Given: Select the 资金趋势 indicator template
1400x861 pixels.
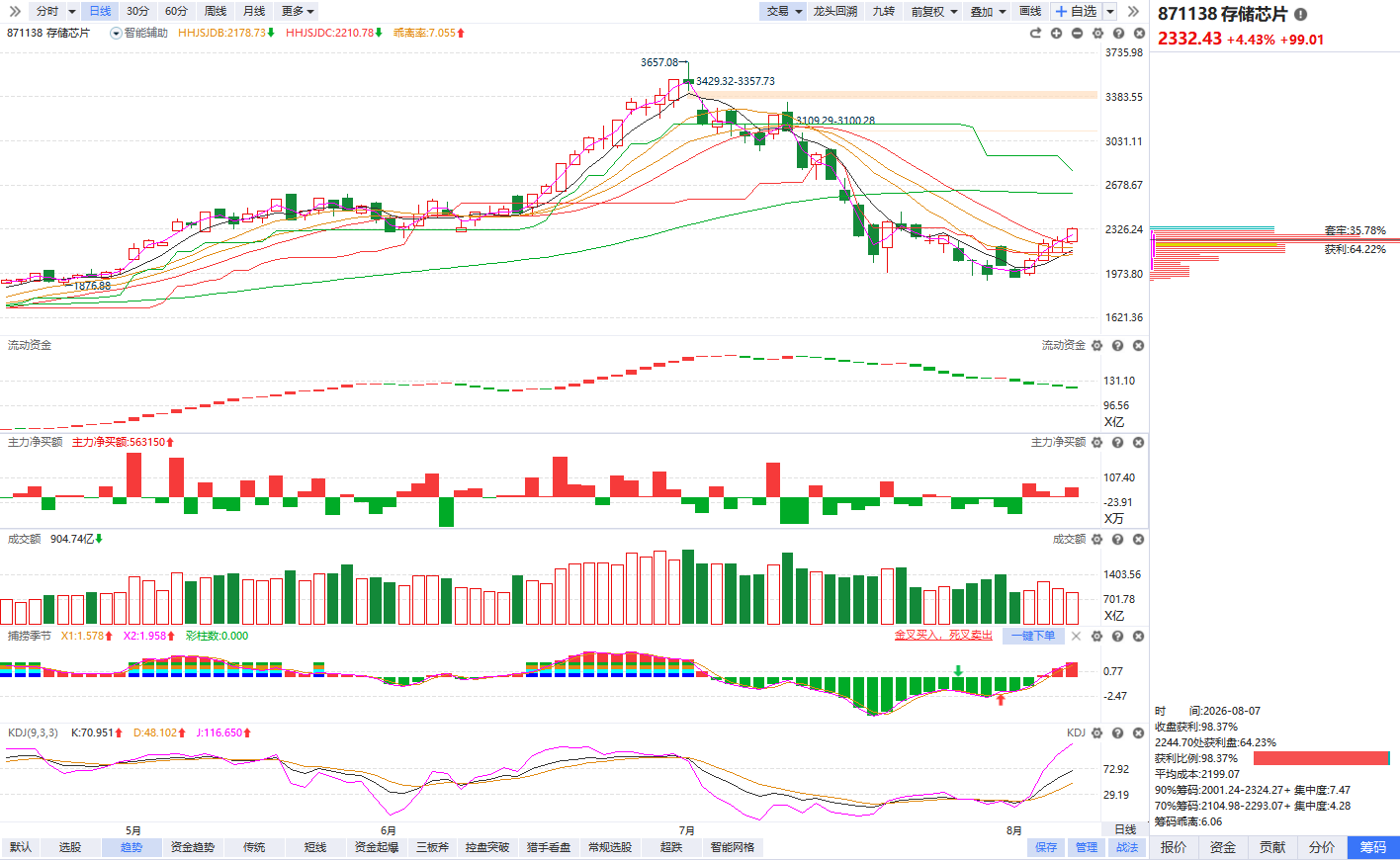Looking at the screenshot, I should (192, 847).
